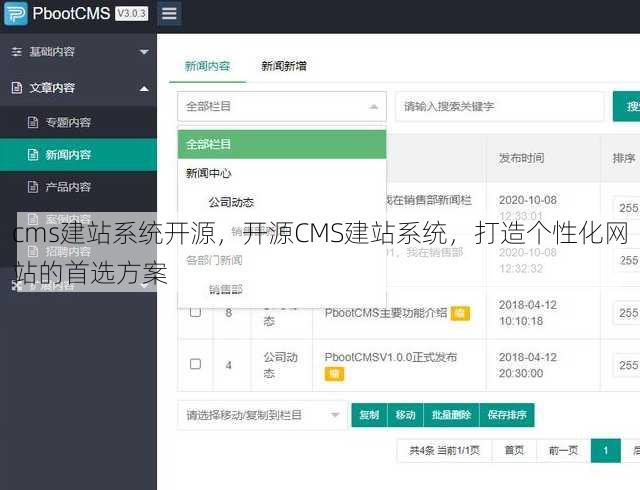Click the 专题内容 page icon
Viewport: 640px width, 490px height.
point(33,122)
